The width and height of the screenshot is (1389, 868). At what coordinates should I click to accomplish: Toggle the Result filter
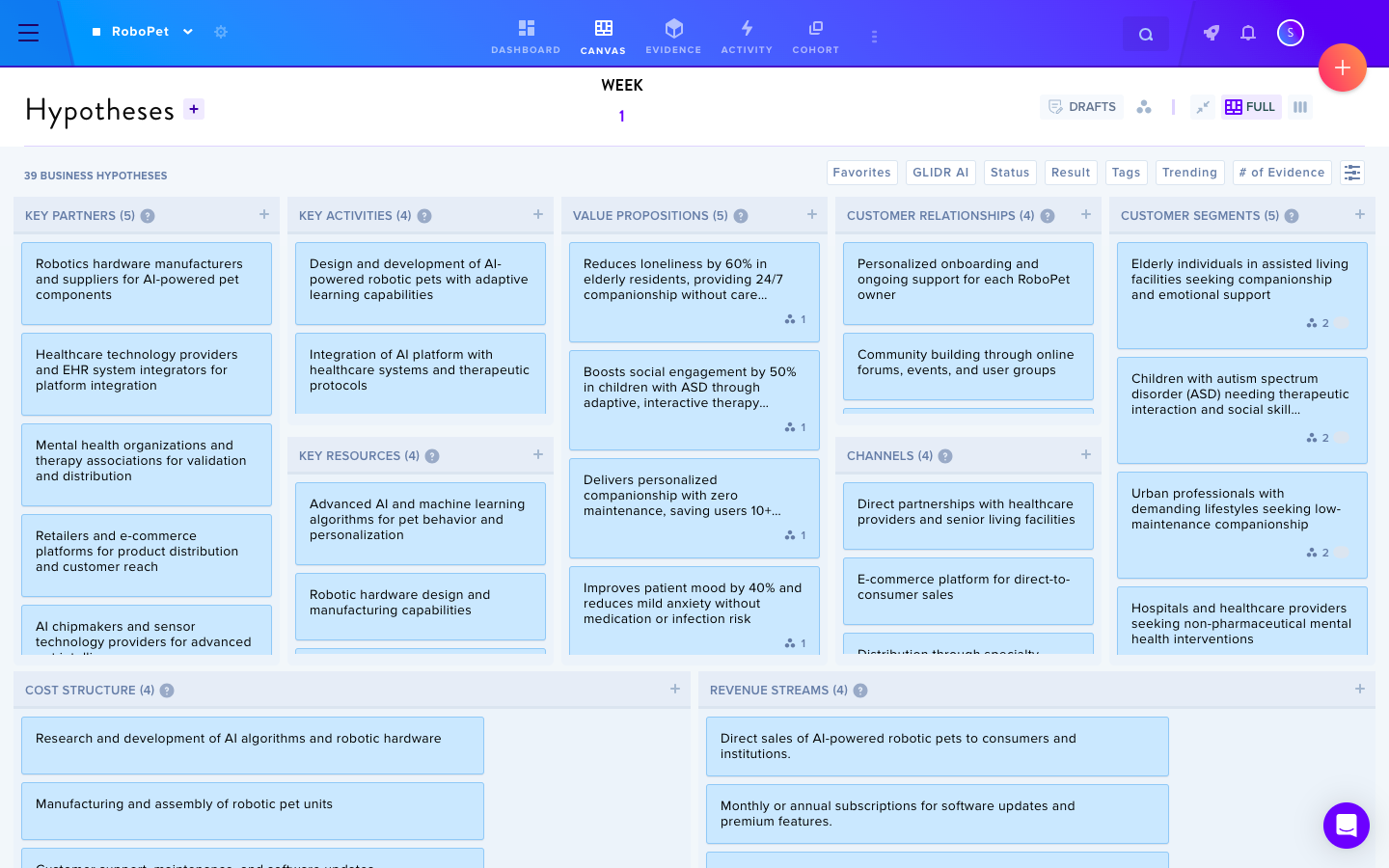pyautogui.click(x=1071, y=173)
